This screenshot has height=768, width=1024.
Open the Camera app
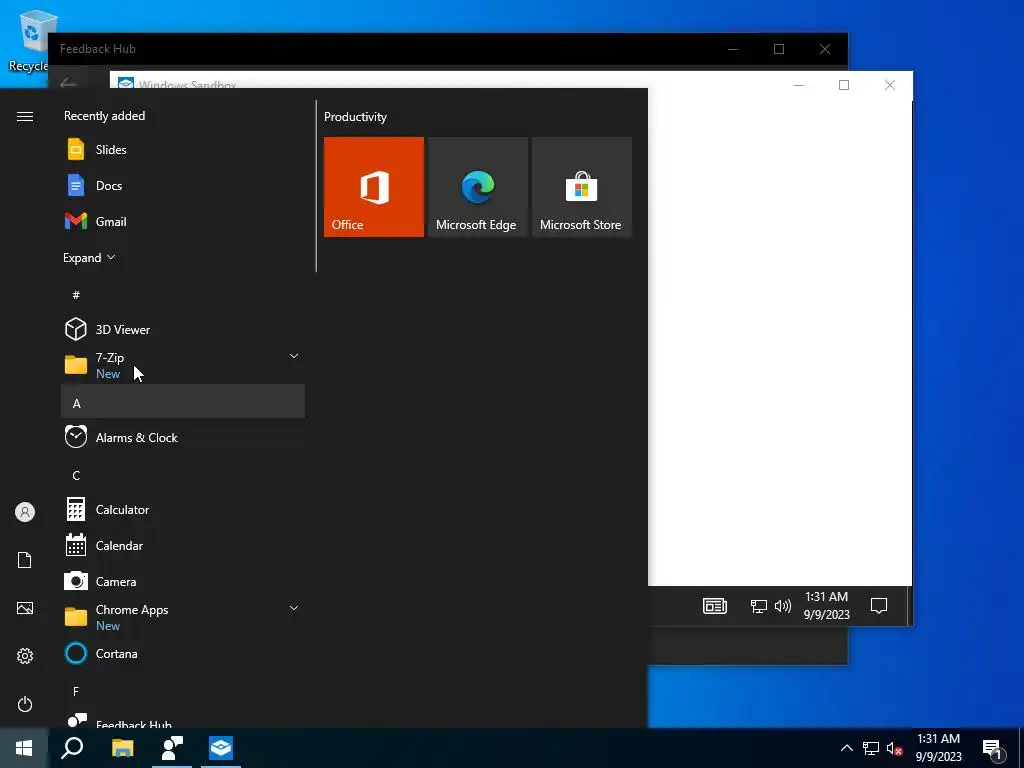(x=183, y=581)
